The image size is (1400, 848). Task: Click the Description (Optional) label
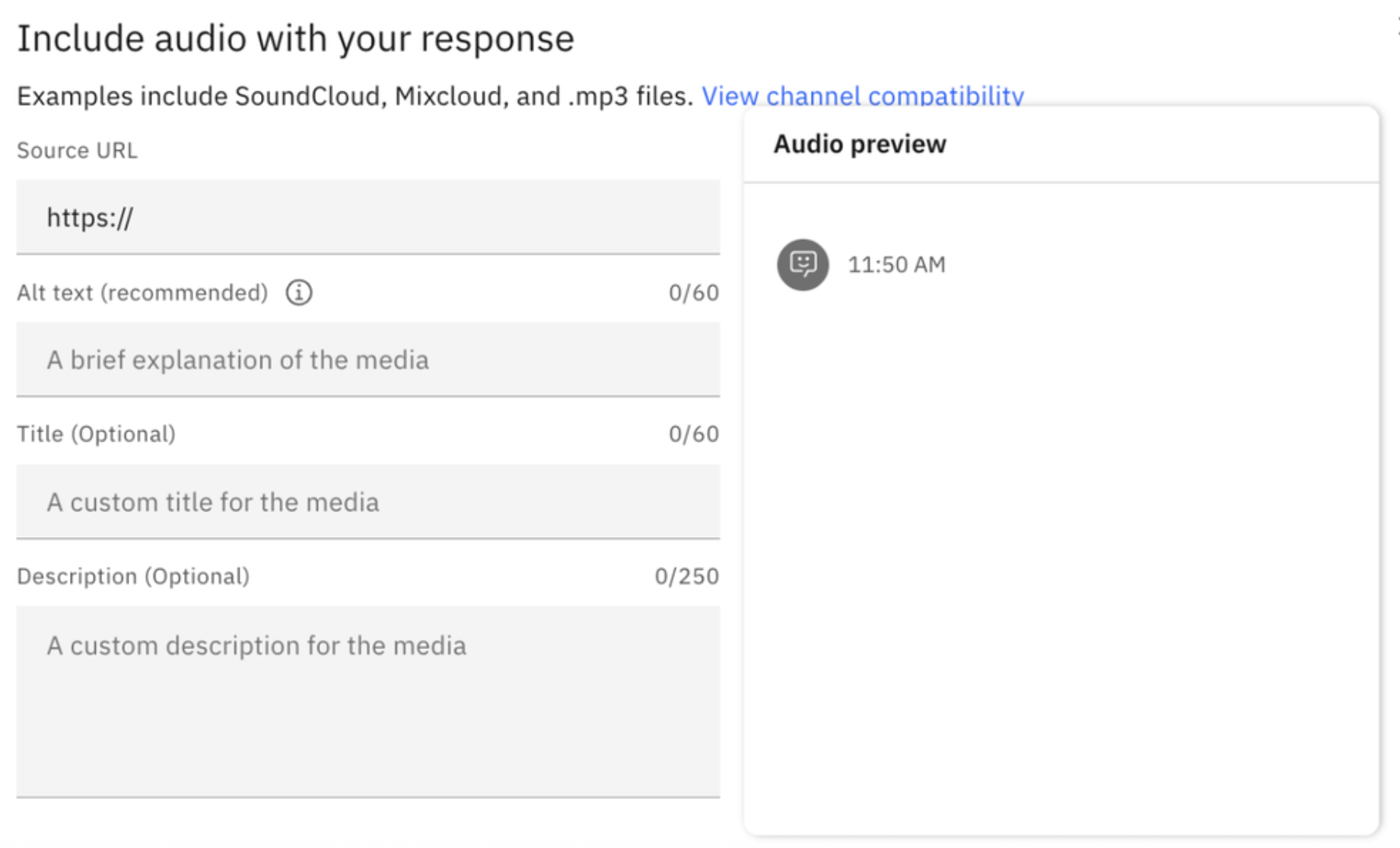(133, 576)
